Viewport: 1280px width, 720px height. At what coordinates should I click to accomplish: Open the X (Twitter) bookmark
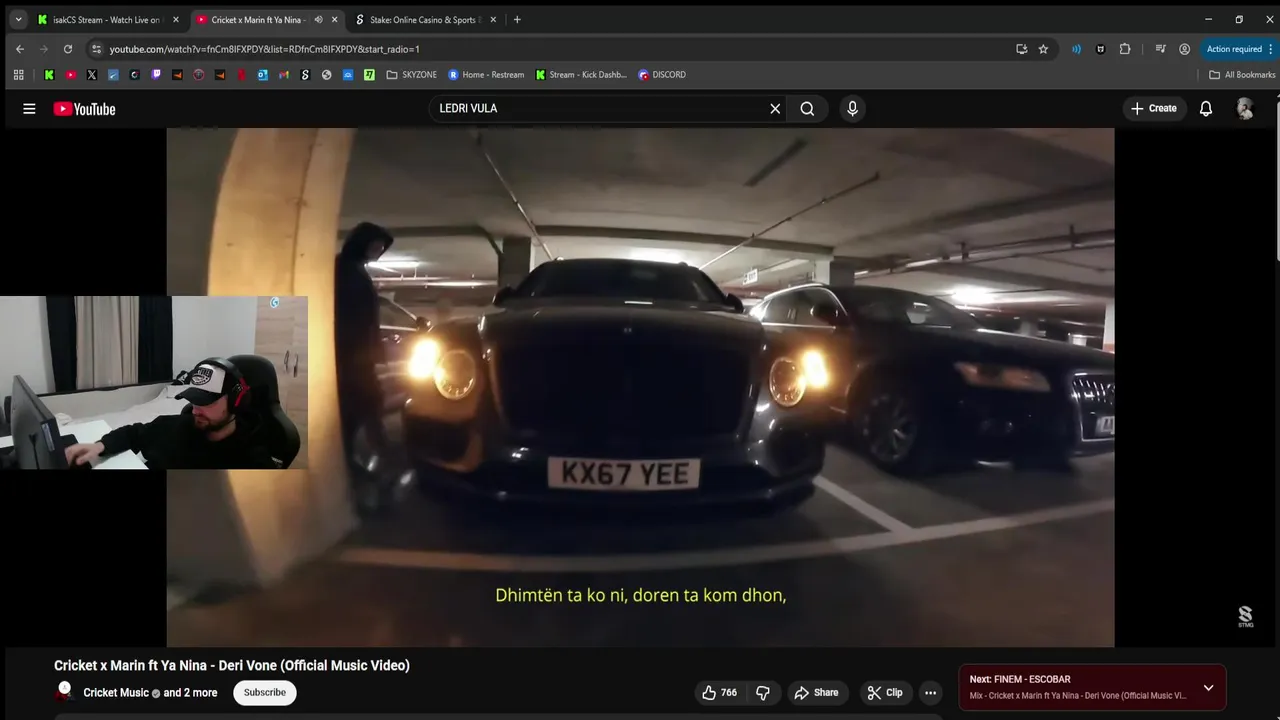point(92,75)
